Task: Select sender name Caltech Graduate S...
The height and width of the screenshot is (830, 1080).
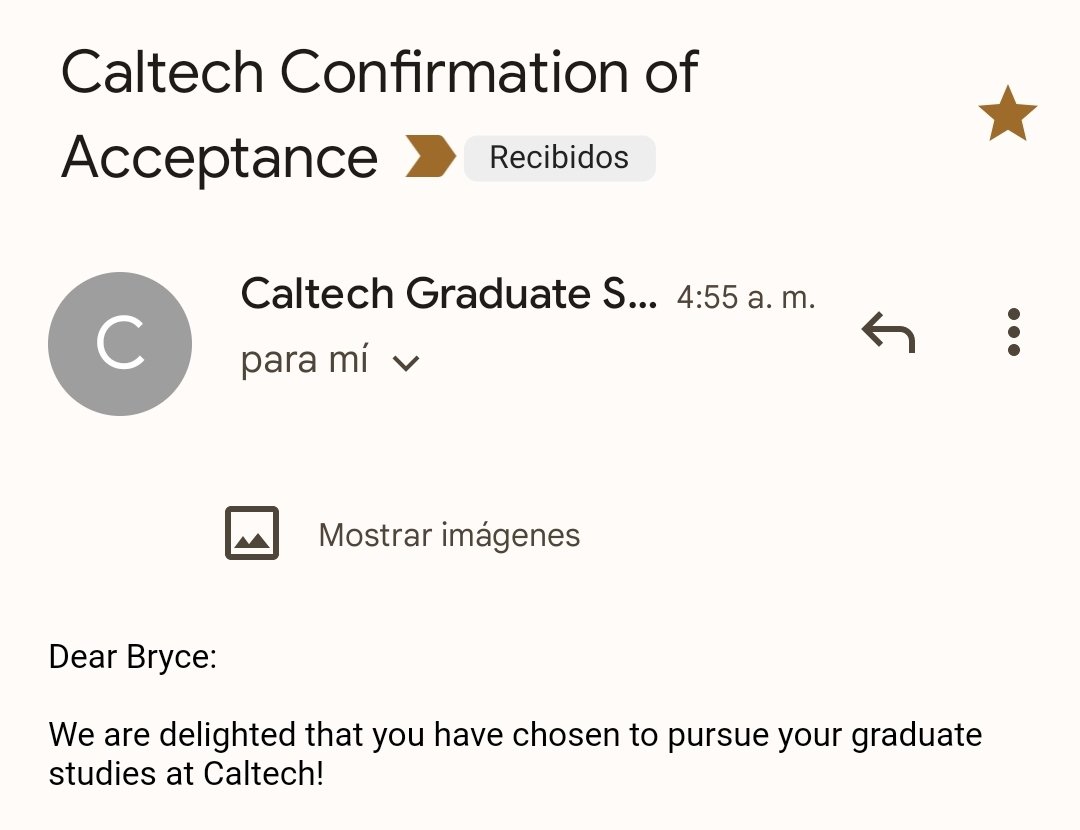Action: pyautogui.click(x=449, y=294)
